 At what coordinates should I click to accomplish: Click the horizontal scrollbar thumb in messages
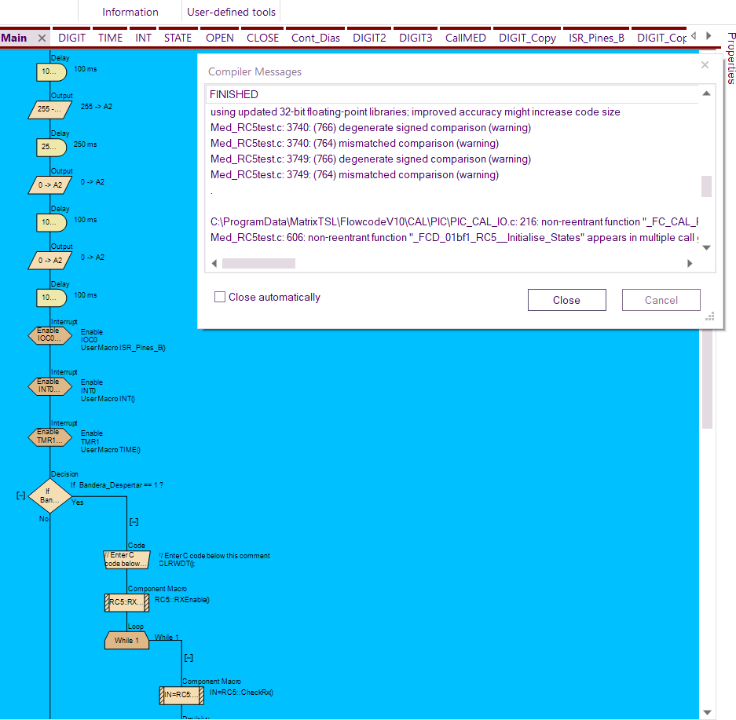(259, 263)
